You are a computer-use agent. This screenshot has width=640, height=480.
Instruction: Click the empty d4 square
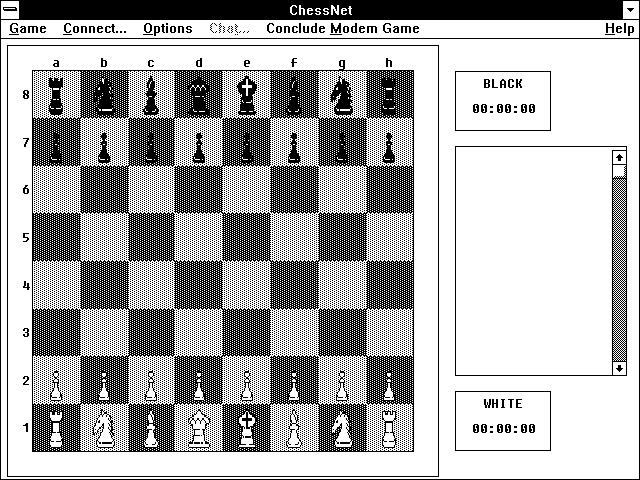(x=199, y=285)
